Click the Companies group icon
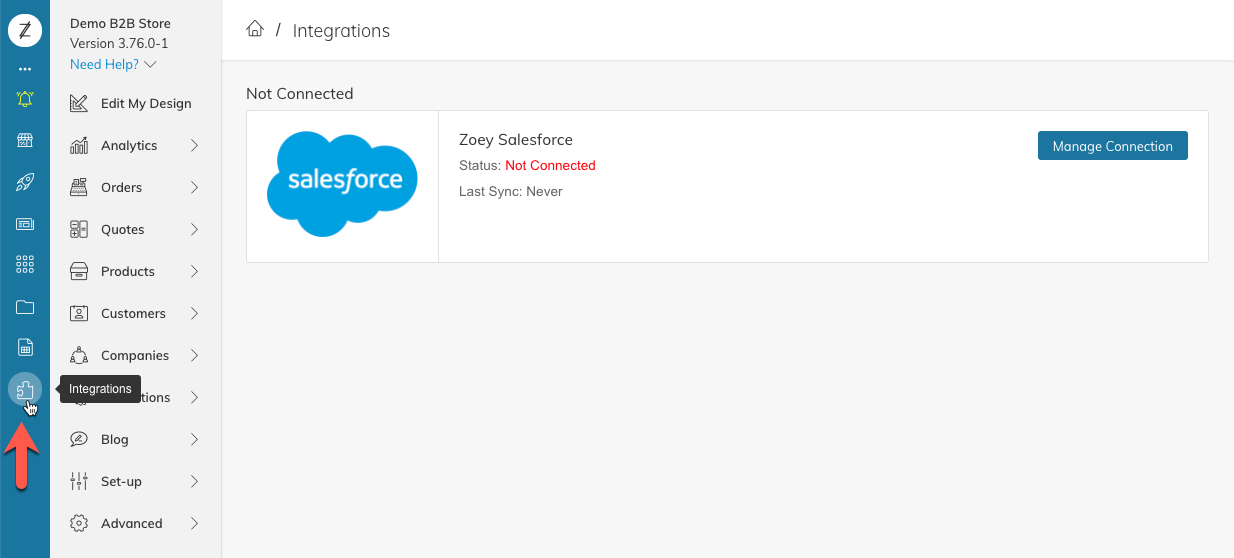The image size is (1234, 558). 79,355
